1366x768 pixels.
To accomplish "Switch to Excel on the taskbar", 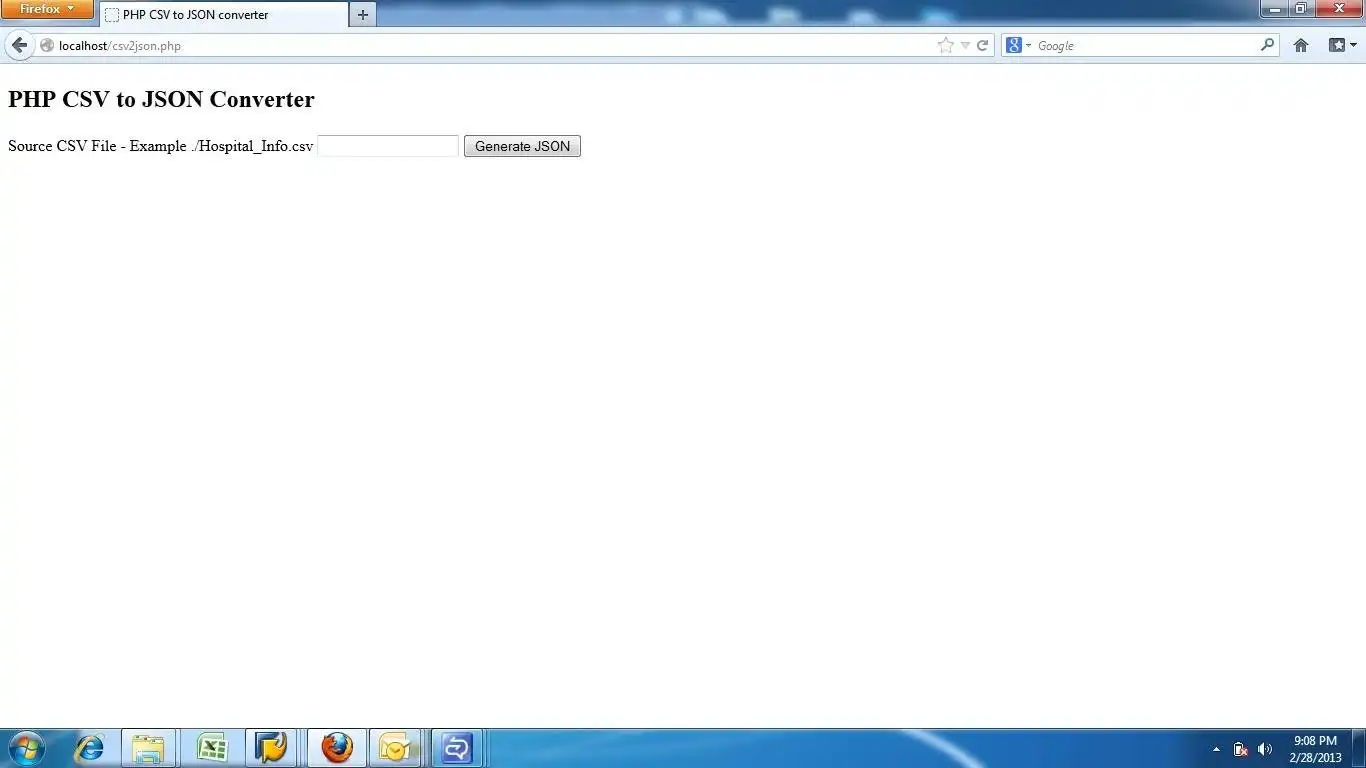I will pyautogui.click(x=211, y=748).
